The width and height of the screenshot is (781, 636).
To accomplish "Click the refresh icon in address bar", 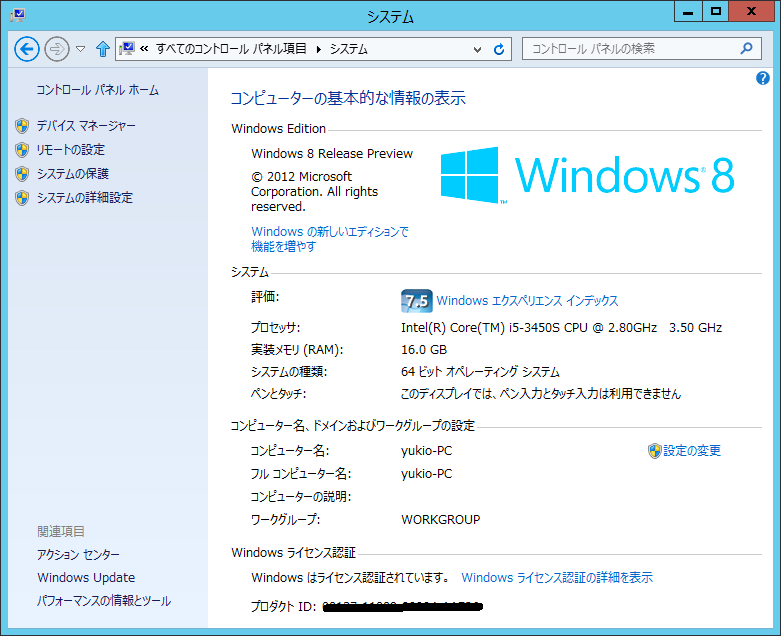I will coord(500,48).
